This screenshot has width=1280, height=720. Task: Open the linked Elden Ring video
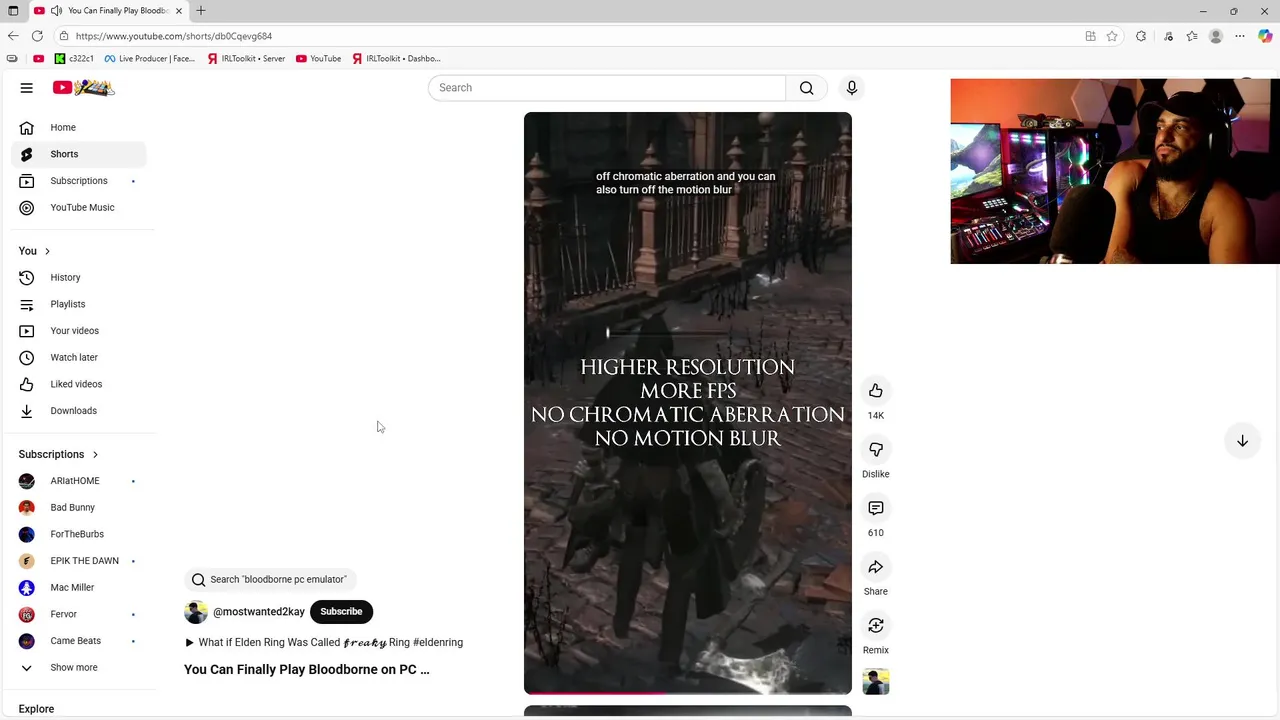(x=323, y=643)
